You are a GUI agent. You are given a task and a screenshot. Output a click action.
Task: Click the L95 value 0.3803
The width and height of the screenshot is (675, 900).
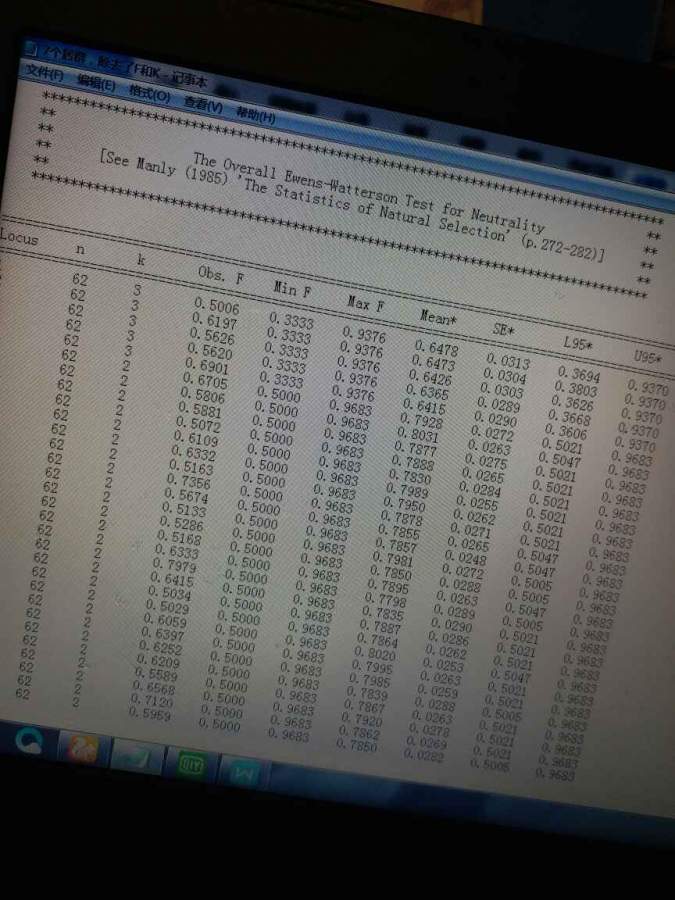(576, 390)
